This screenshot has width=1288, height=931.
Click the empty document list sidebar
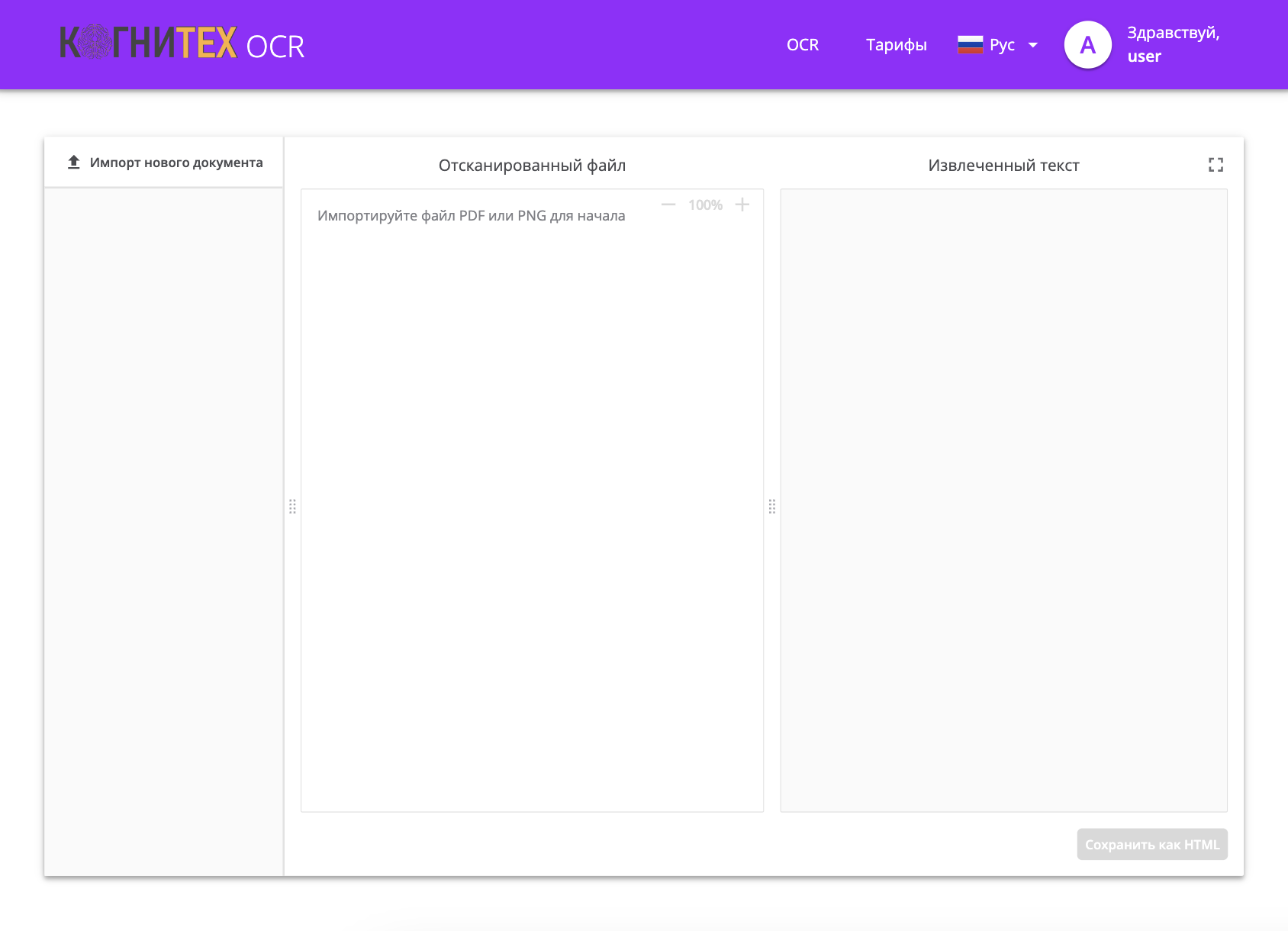[x=163, y=530]
